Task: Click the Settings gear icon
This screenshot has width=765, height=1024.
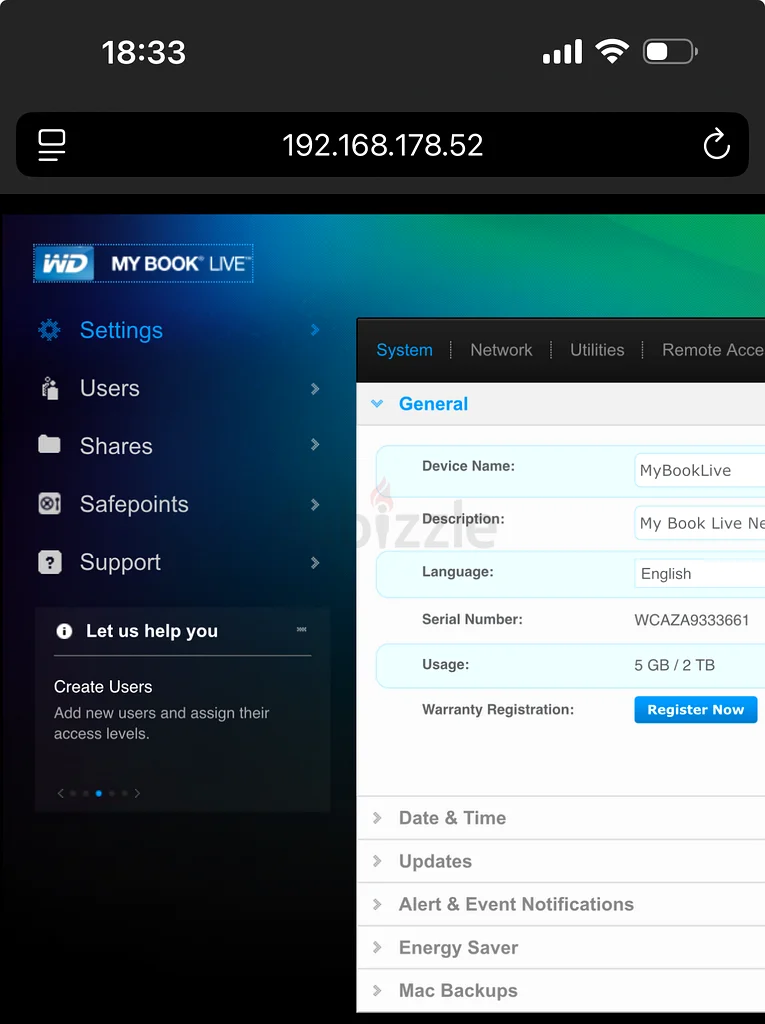Action: pyautogui.click(x=49, y=330)
